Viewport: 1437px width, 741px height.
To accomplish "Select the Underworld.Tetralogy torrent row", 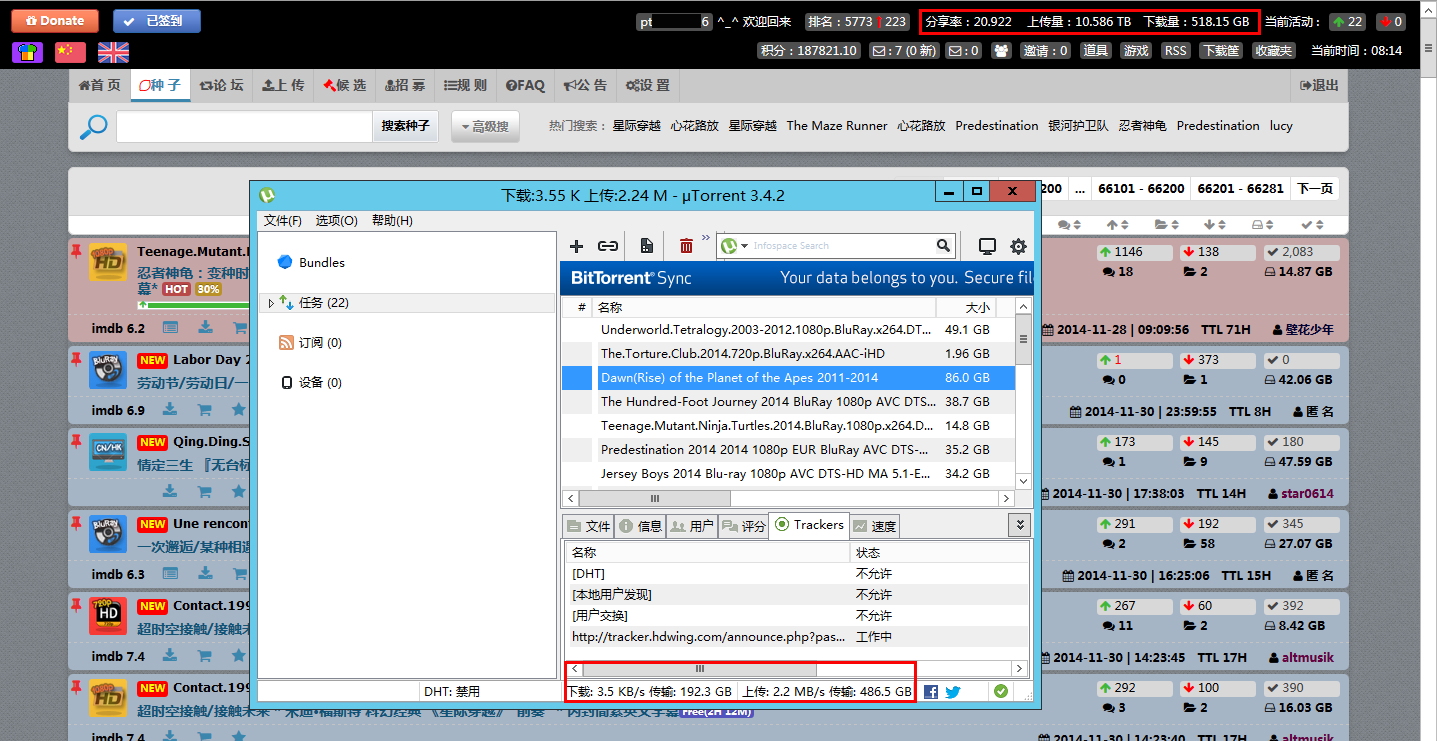I will 788,329.
